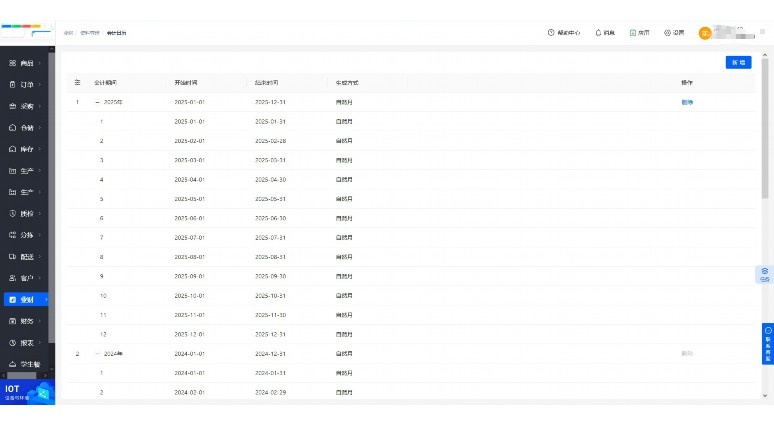The width and height of the screenshot is (774, 425).
Task: Click the logo at the top left
Action: tap(27, 32)
